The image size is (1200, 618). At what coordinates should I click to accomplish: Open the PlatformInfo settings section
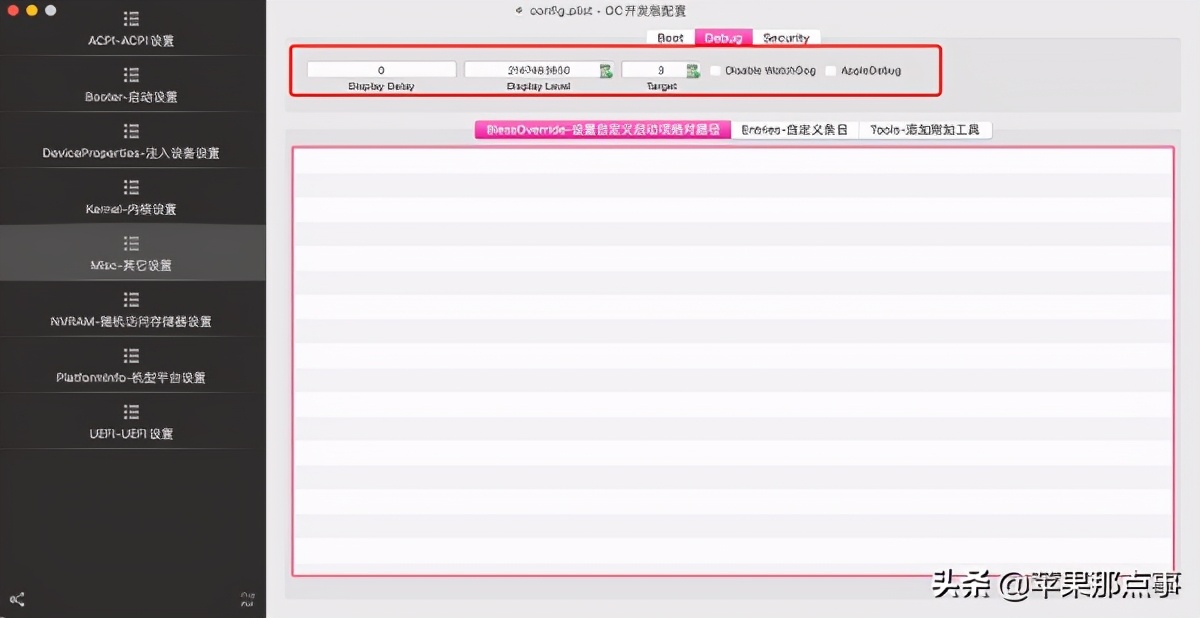point(131,366)
